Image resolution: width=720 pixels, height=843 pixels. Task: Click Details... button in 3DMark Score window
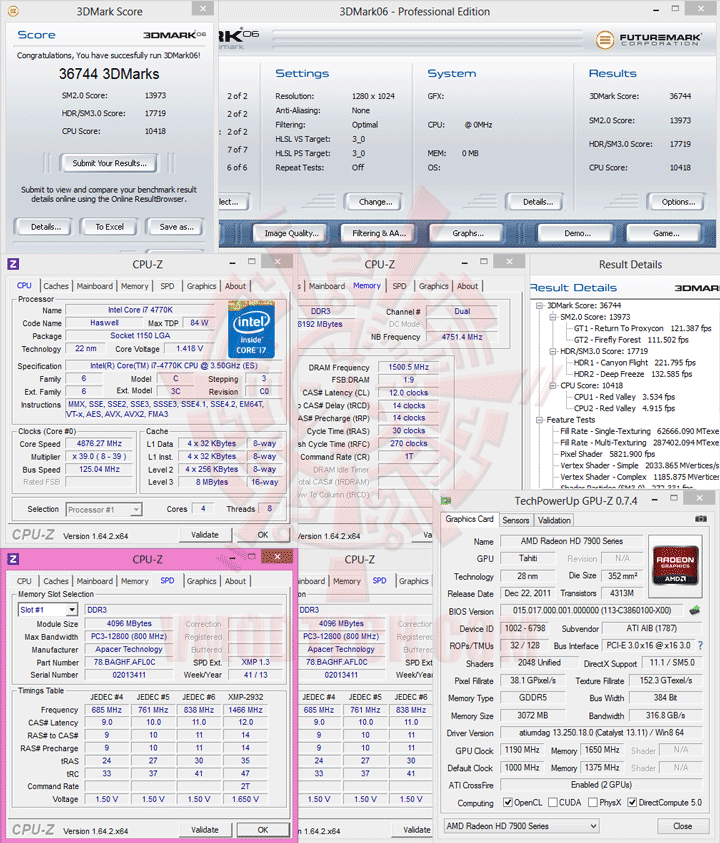click(45, 227)
